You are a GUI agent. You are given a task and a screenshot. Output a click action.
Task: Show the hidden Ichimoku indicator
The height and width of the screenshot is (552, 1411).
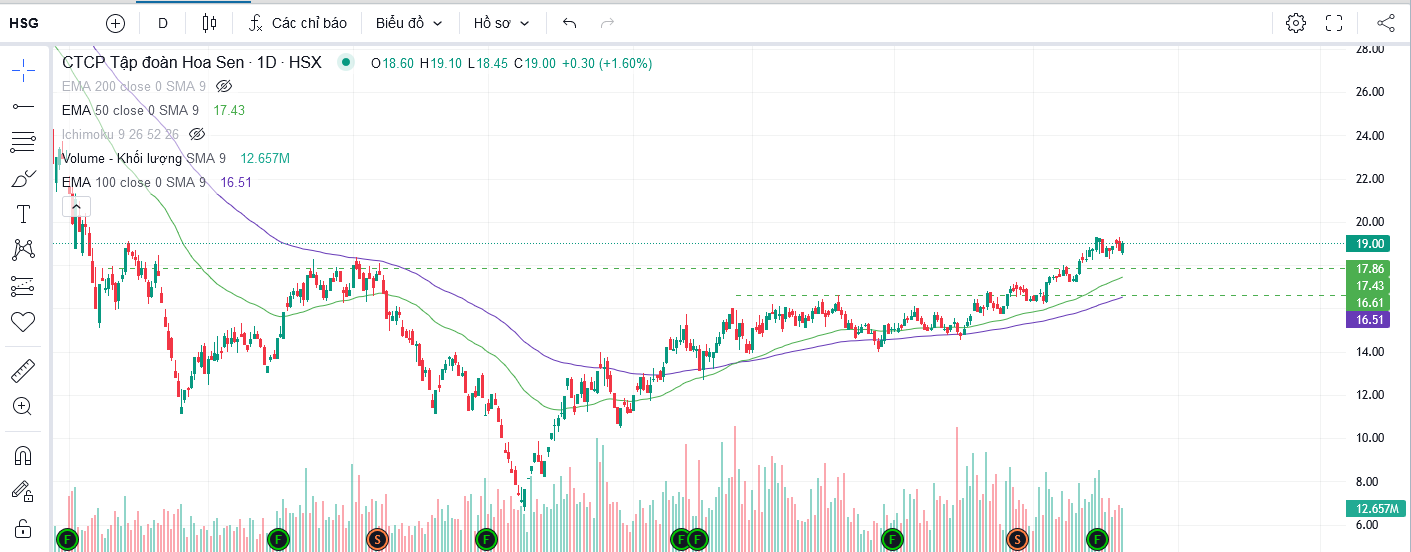[197, 134]
